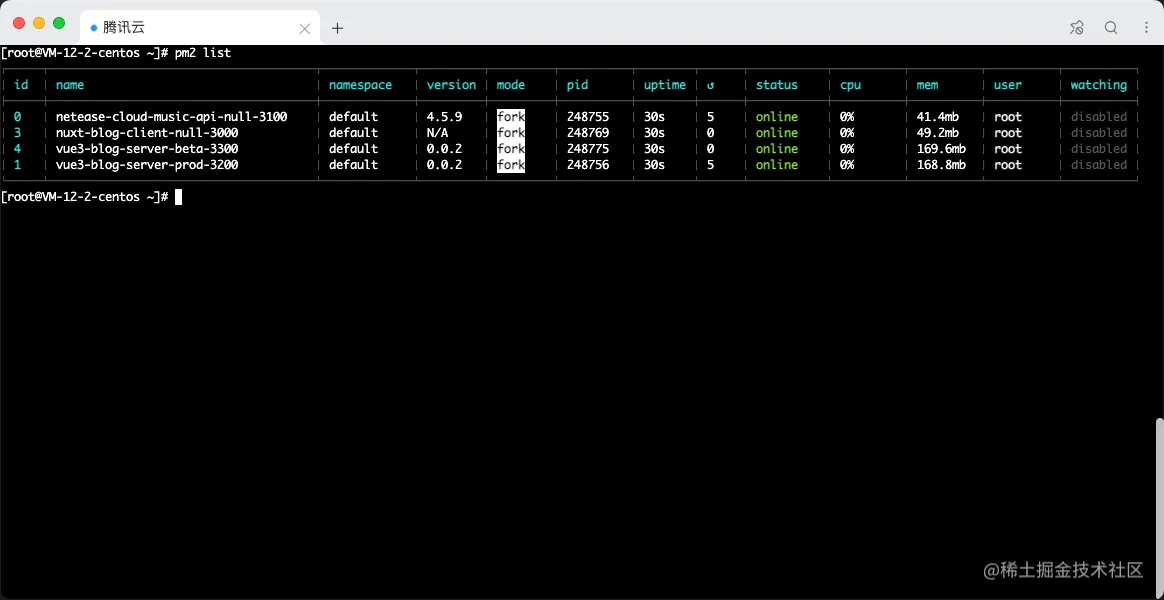Click pid 248756
This screenshot has width=1164, height=600.
point(588,165)
